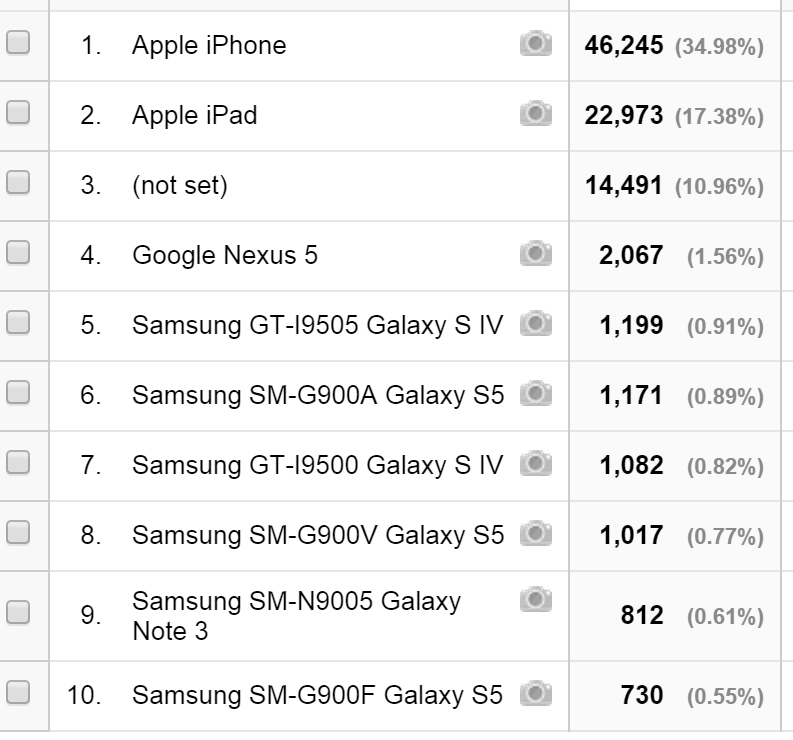This screenshot has height=740, width=793.
Task: Open camera icon for Apple iPad
Action: tap(536, 113)
